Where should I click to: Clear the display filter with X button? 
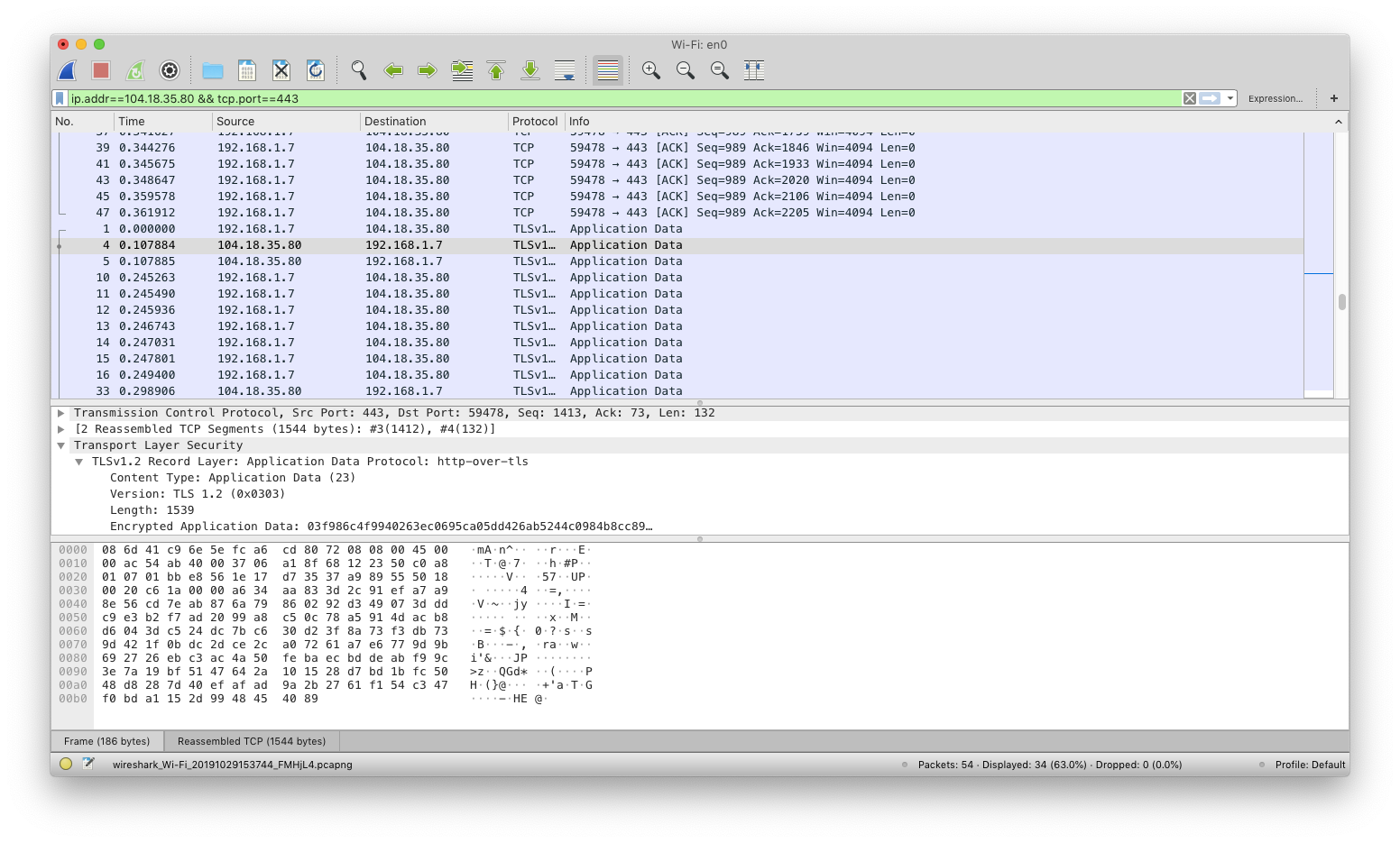pos(1190,98)
